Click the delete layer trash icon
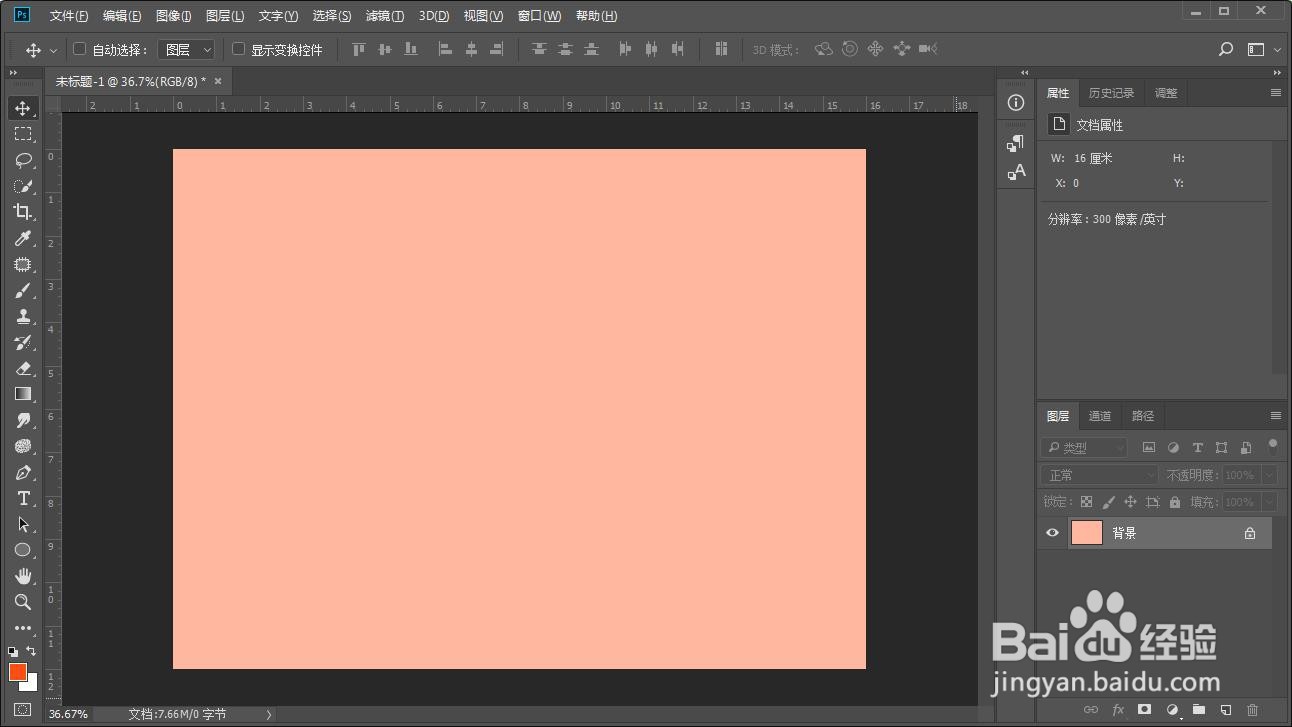 pyautogui.click(x=1252, y=710)
